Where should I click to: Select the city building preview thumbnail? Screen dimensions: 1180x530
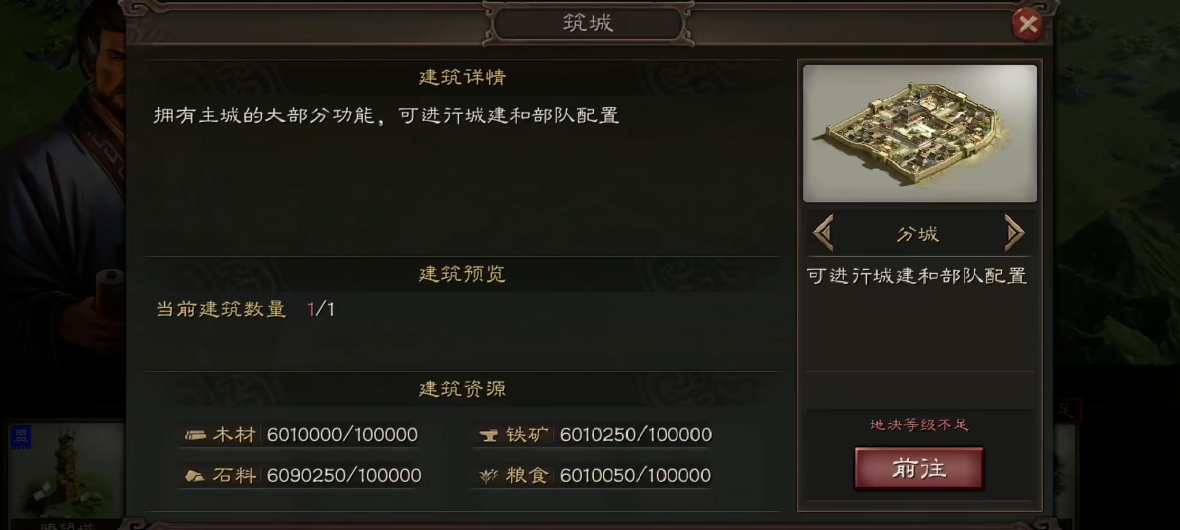920,133
